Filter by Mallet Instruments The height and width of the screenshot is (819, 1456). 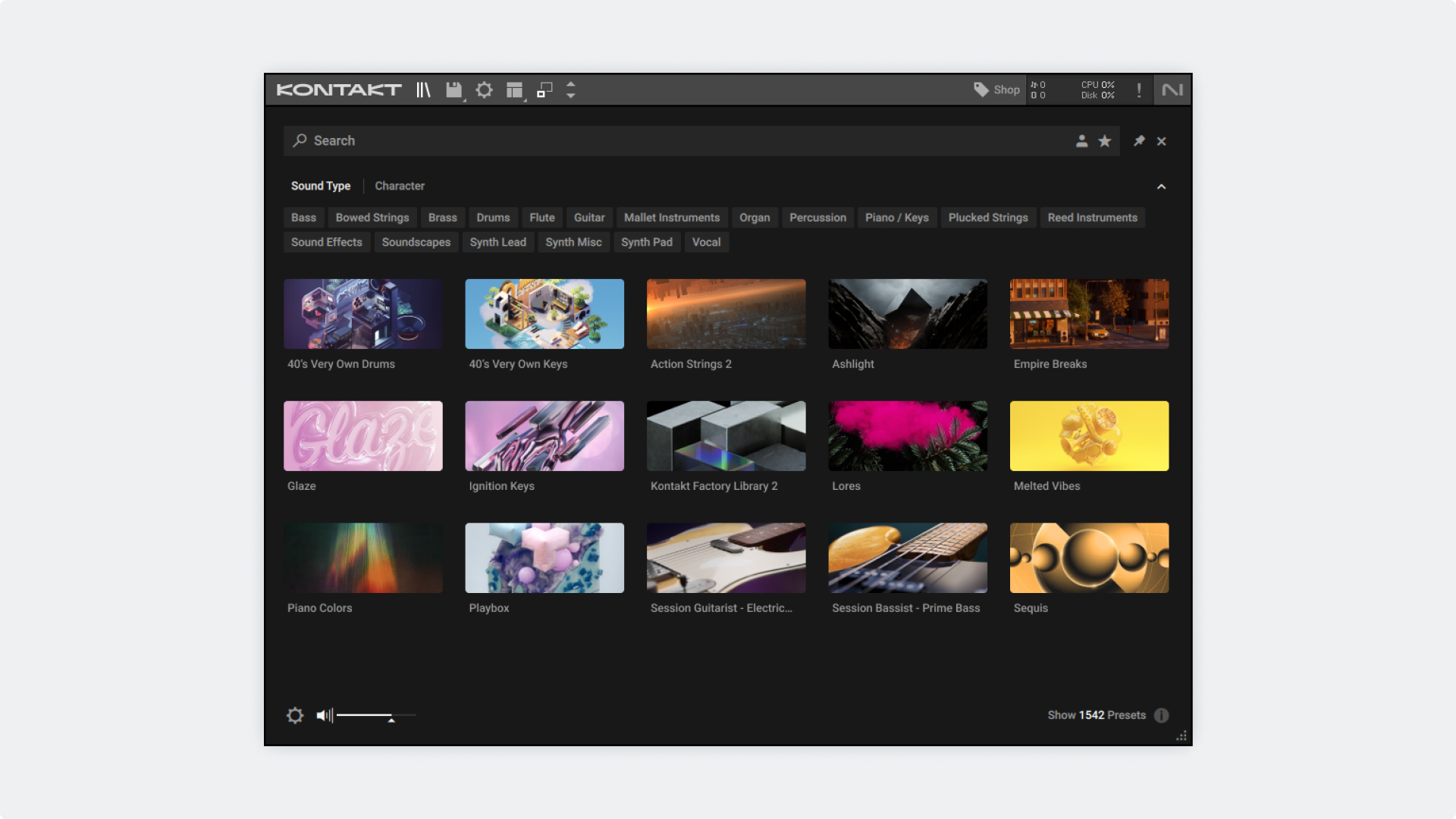(672, 218)
